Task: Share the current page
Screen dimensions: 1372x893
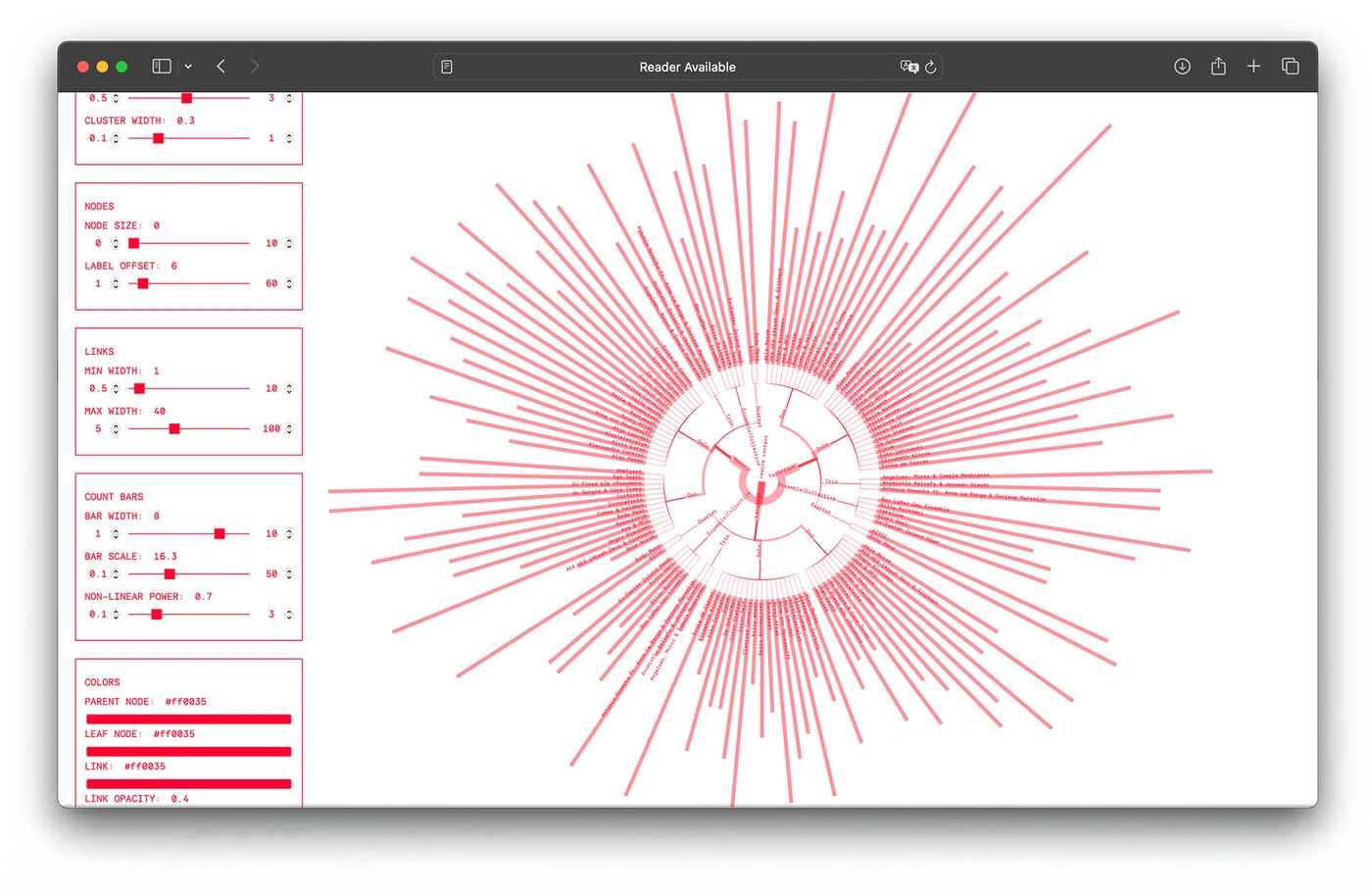Action: click(x=1217, y=66)
